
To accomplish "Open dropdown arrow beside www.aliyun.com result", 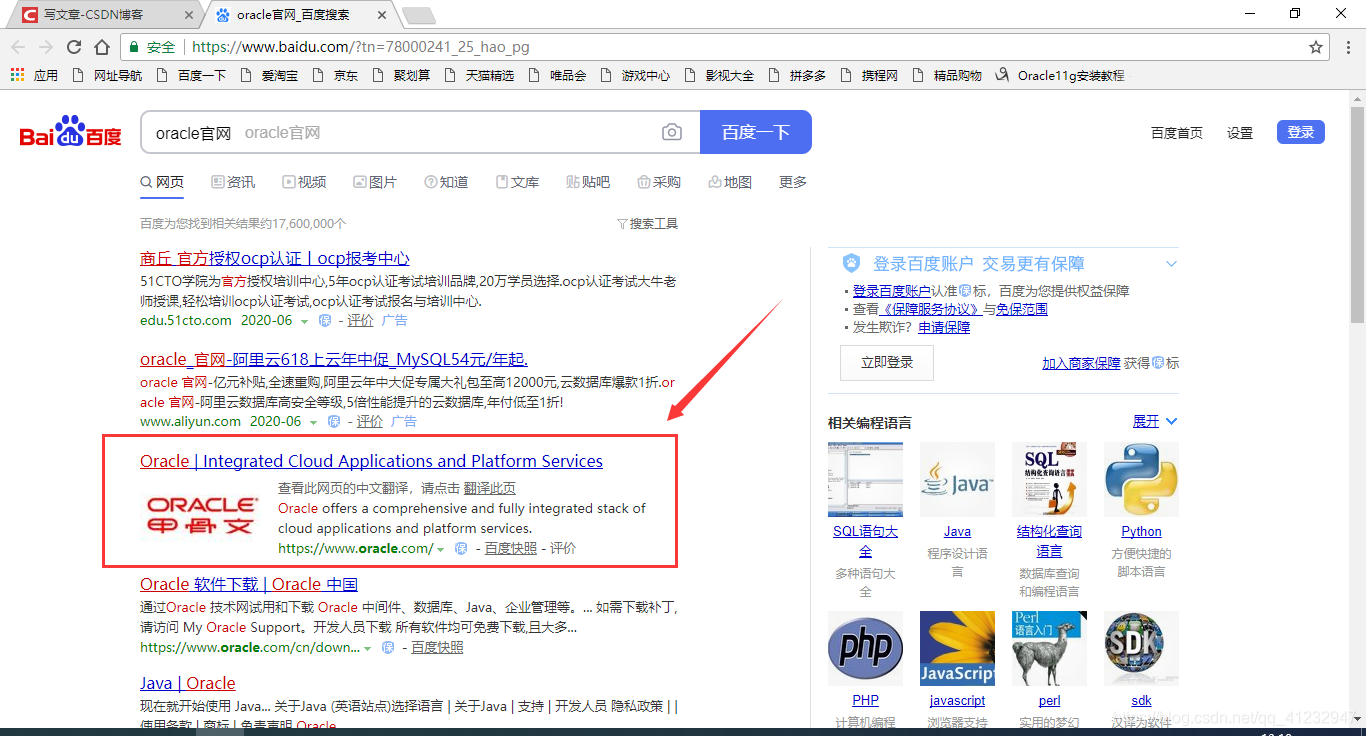I will pyautogui.click(x=314, y=422).
